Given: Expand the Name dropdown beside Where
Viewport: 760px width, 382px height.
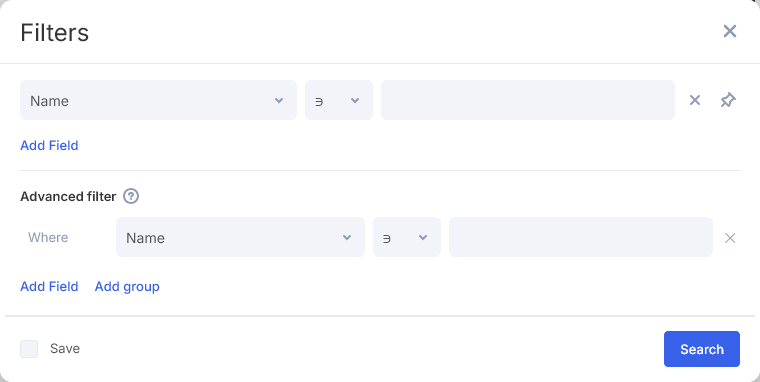Looking at the screenshot, I should (240, 237).
